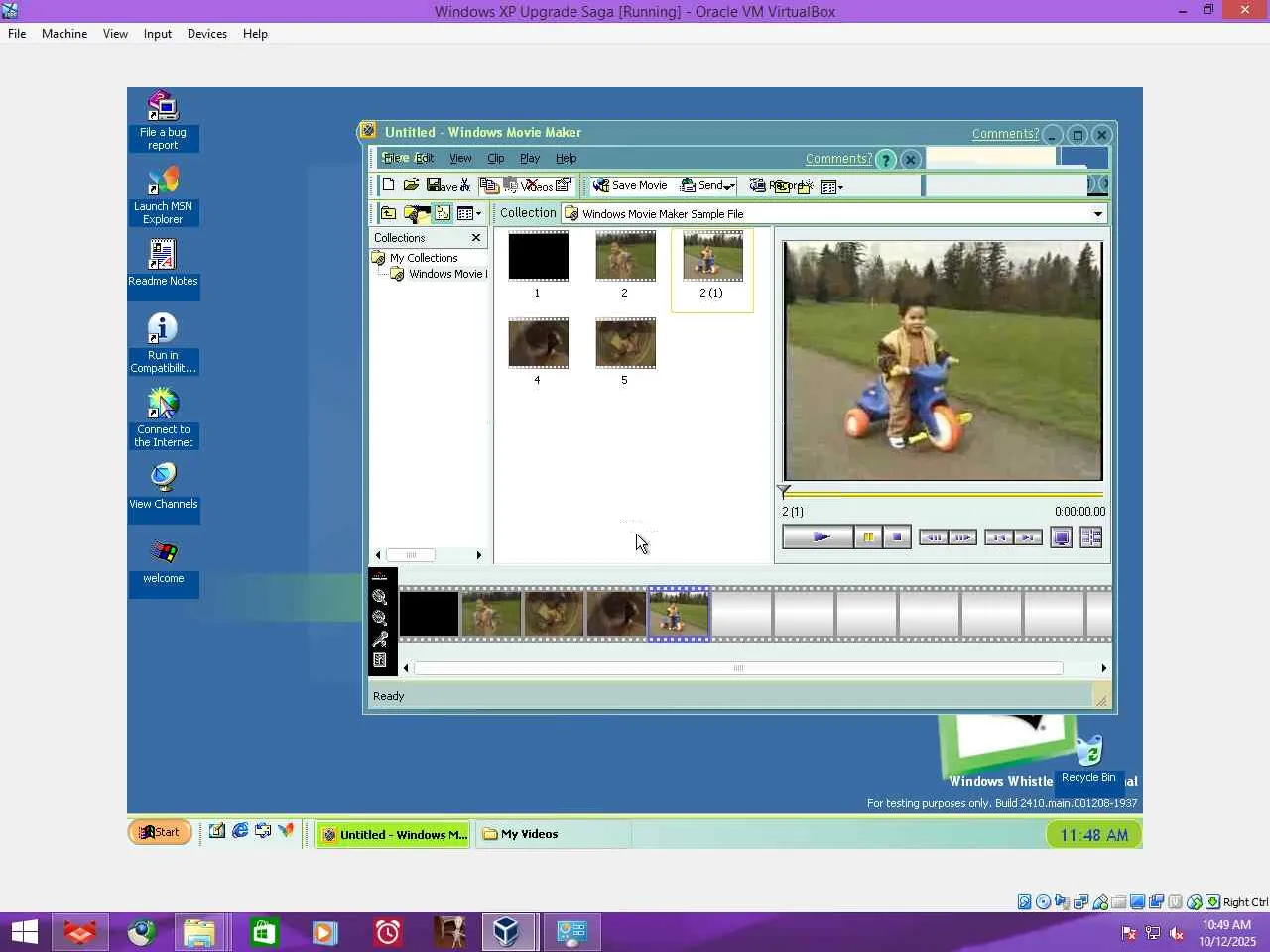Viewport: 1270px width, 952px height.
Task: Click the Record Narration microphone icon
Action: tap(379, 639)
